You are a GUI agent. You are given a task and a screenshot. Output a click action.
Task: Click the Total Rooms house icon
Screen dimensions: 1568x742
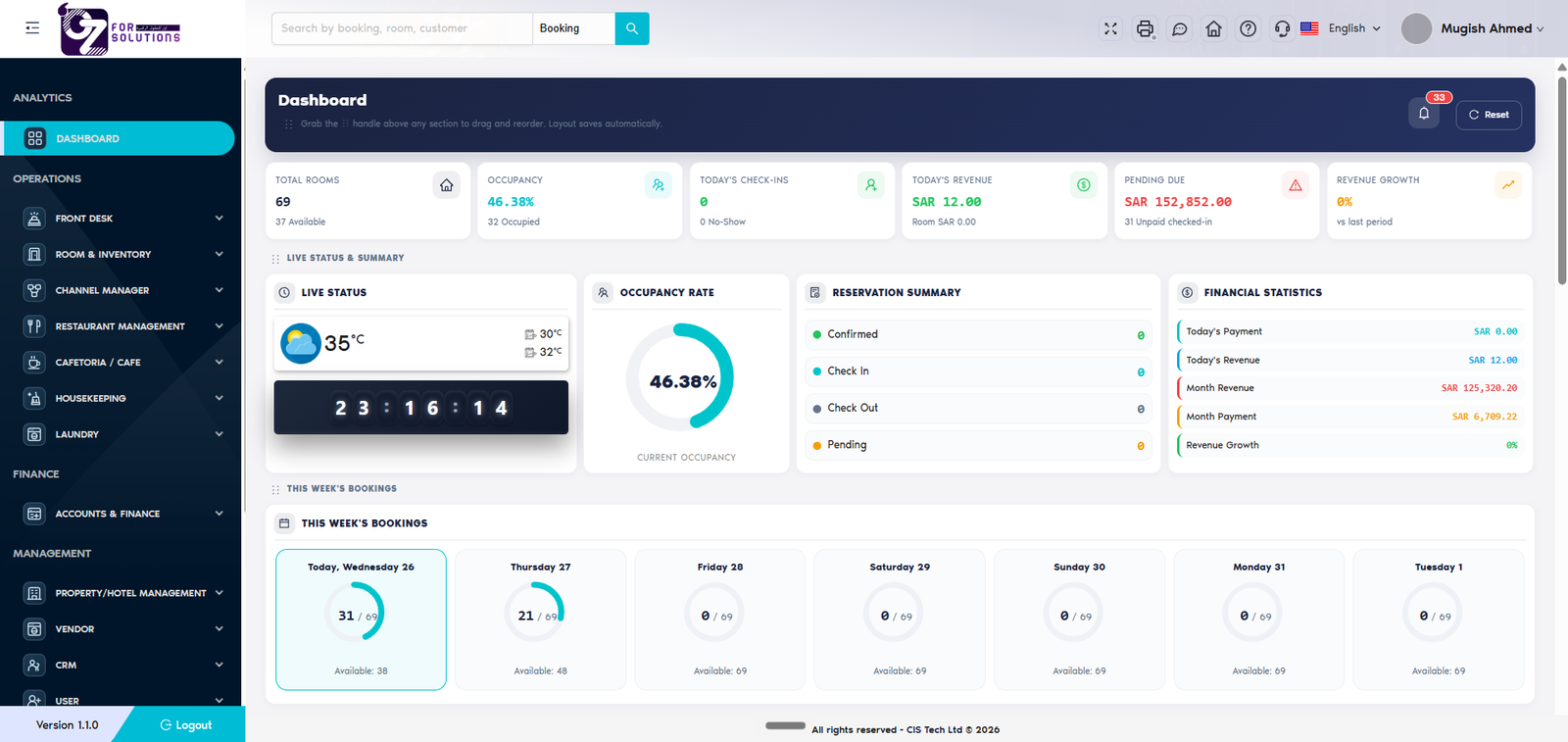click(447, 185)
